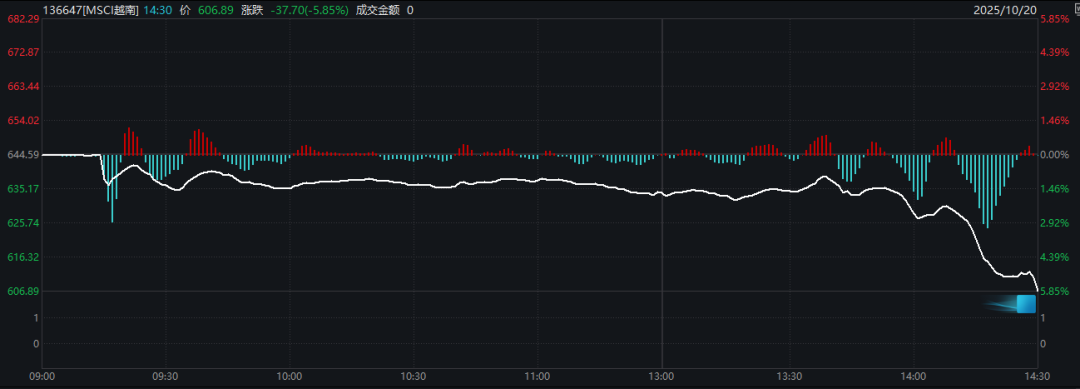Click the red 2.92% percent axis label
The height and width of the screenshot is (389, 1080).
click(1055, 86)
